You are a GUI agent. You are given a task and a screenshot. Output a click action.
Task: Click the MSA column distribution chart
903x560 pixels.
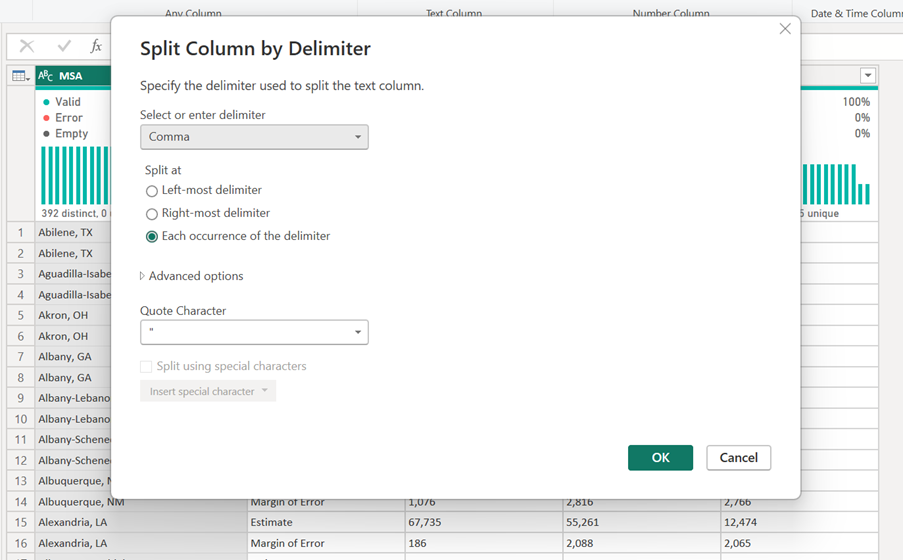(x=74, y=175)
